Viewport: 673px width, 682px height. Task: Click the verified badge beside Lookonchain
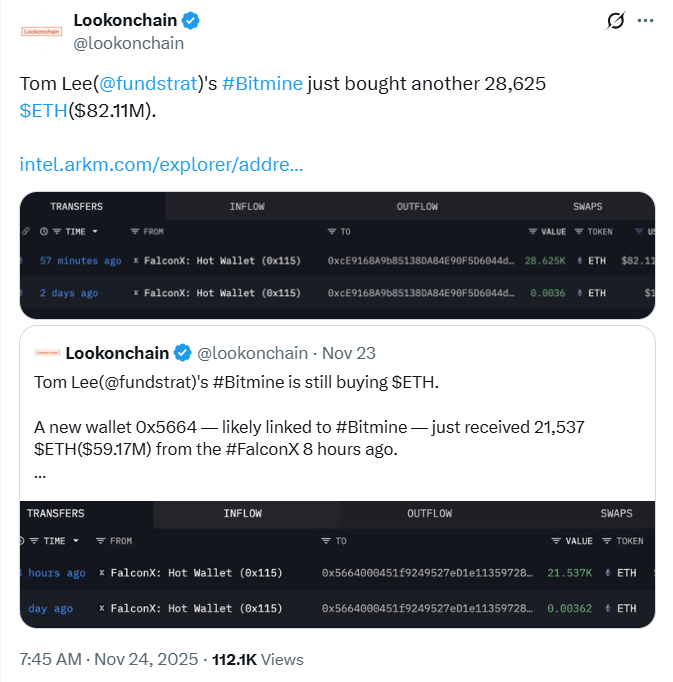pos(190,21)
